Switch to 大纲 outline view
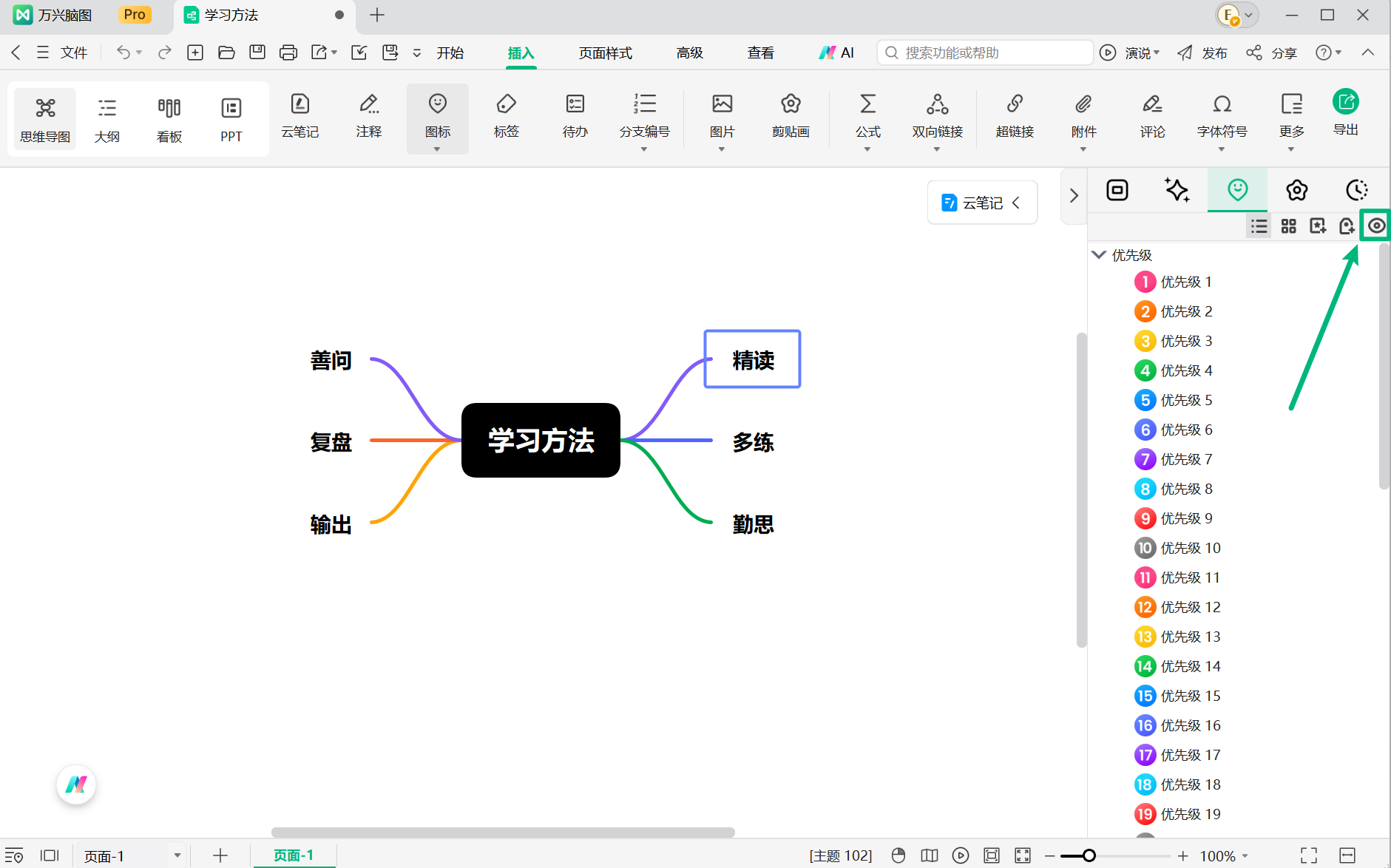The width and height of the screenshot is (1391, 868). [x=107, y=119]
